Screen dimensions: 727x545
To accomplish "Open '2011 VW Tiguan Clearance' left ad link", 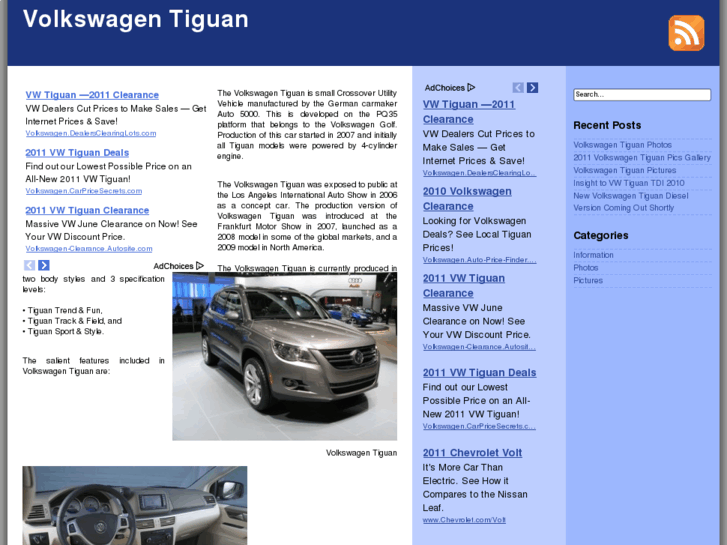I will [x=87, y=210].
